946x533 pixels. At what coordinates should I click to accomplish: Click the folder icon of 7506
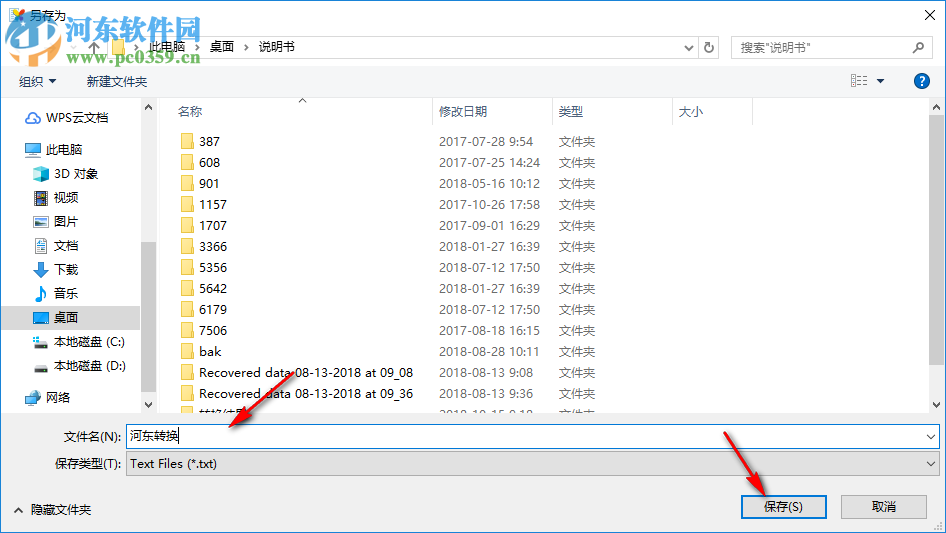[187, 331]
